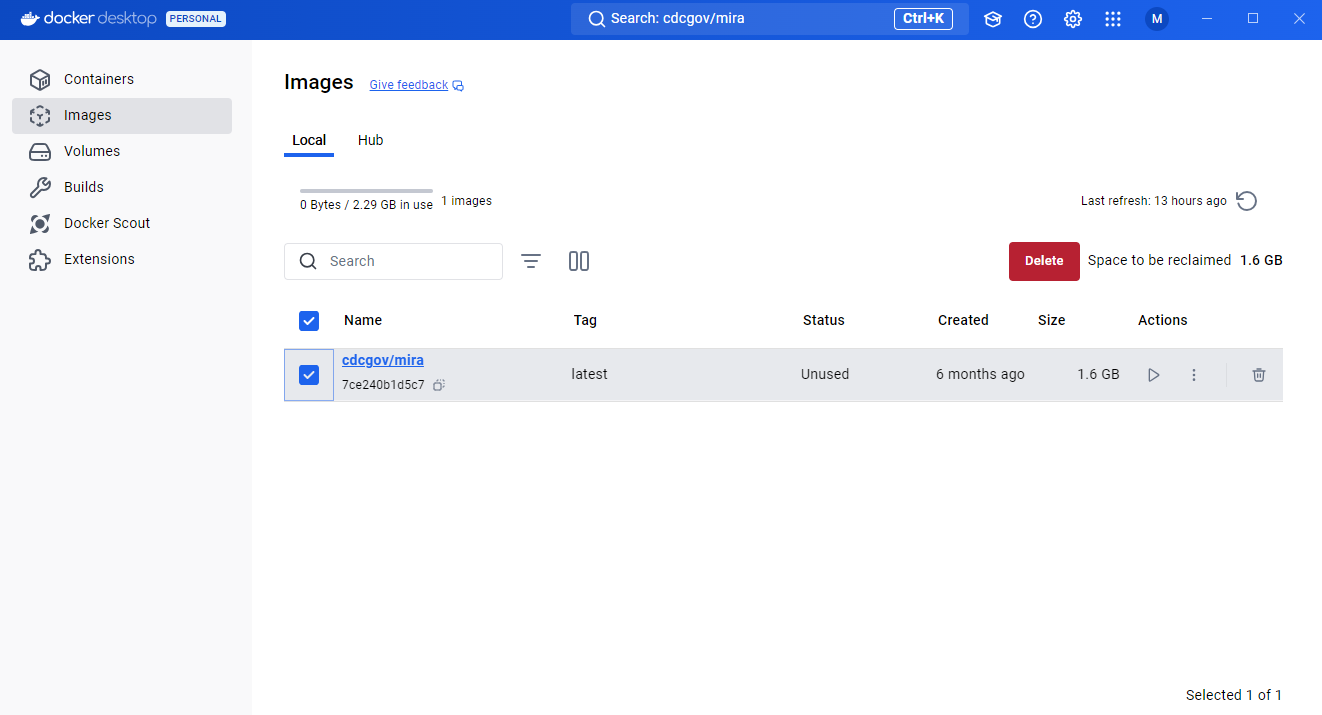Open the Help question mark icon
This screenshot has height=715, width=1322.
[1033, 19]
